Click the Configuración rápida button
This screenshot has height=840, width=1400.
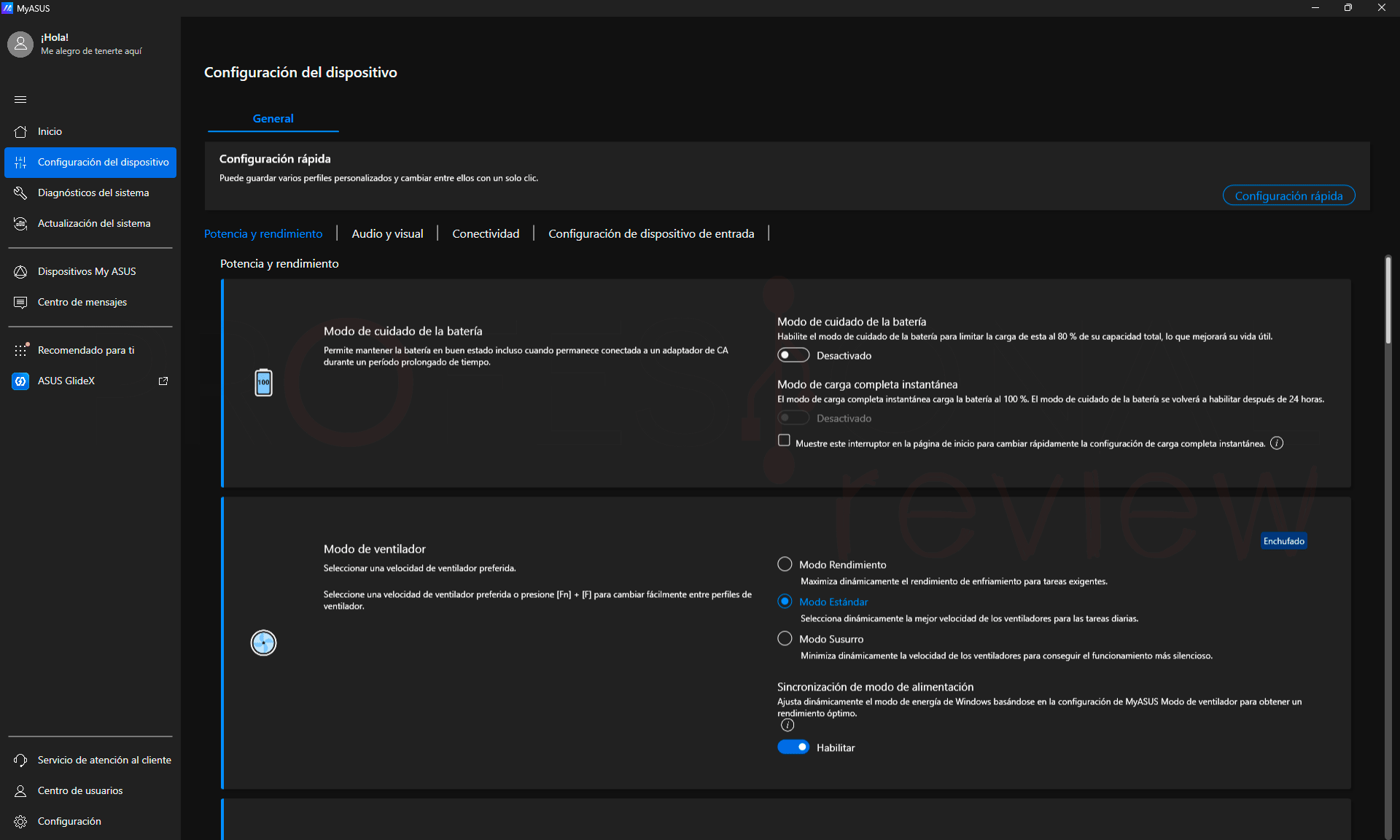1288,195
